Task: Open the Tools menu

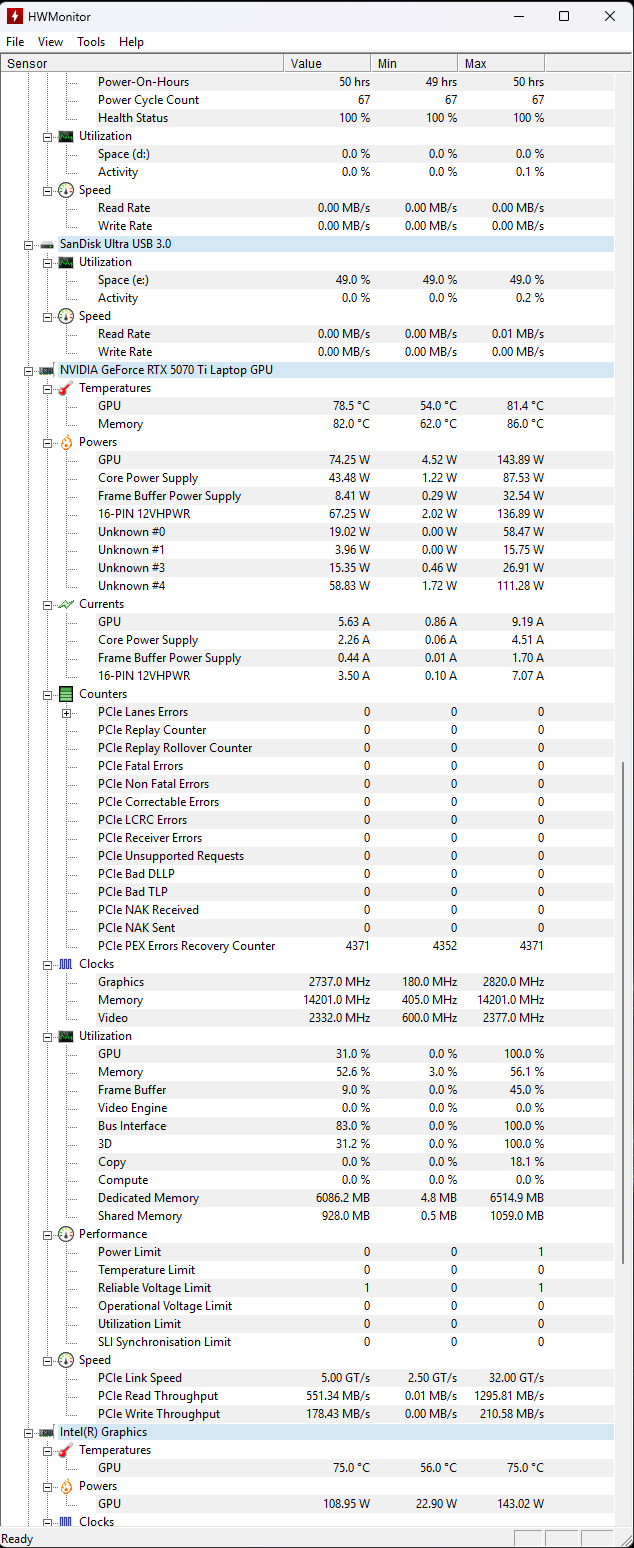Action: coord(91,42)
